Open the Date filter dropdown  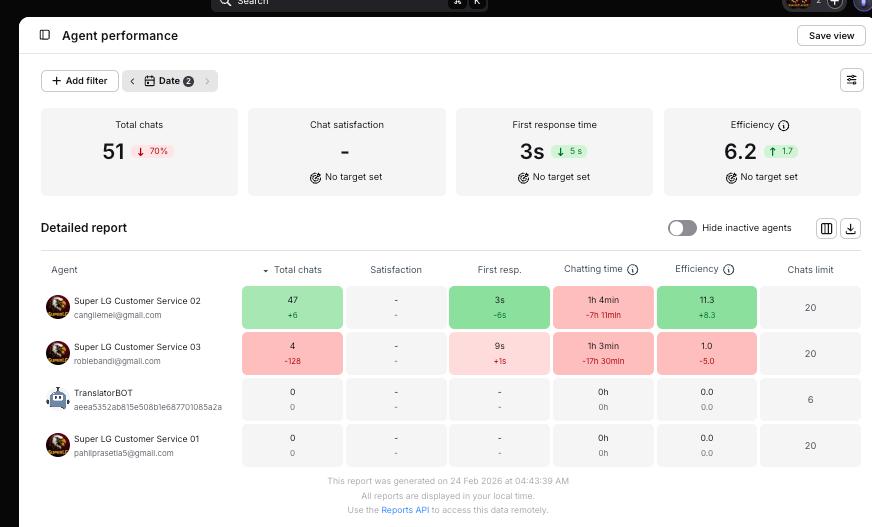coord(169,81)
